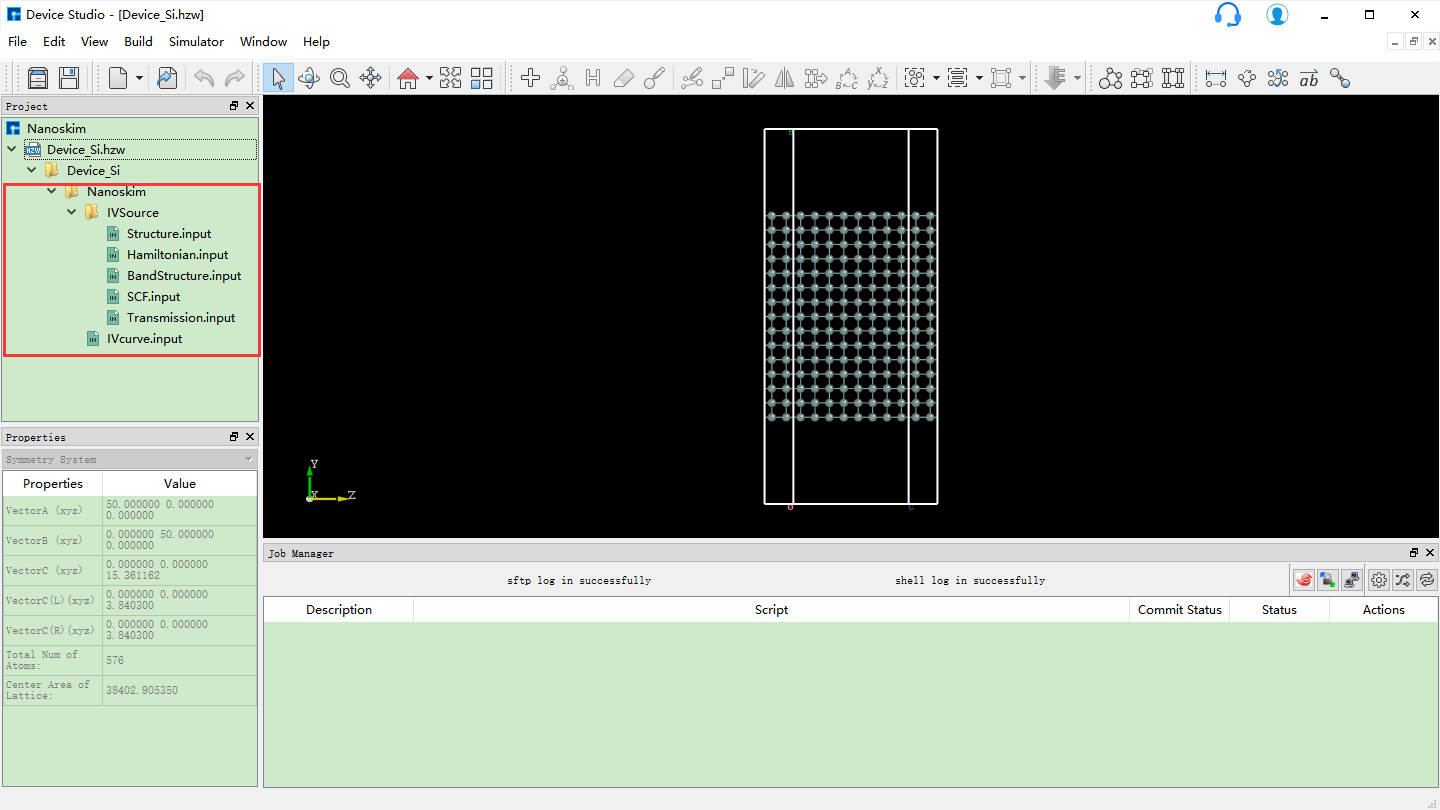The width and height of the screenshot is (1440, 810).
Task: Click the headset support icon
Action: coord(1227,15)
